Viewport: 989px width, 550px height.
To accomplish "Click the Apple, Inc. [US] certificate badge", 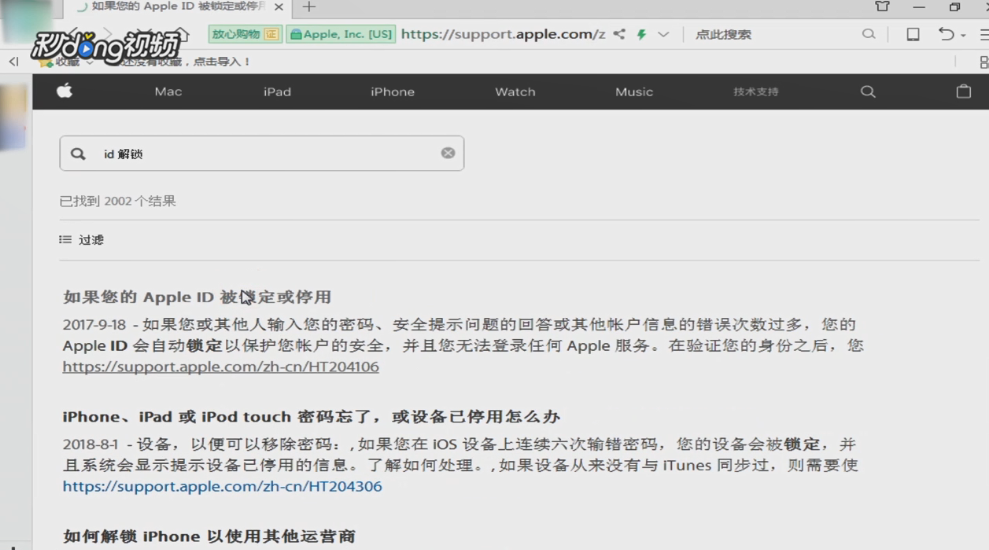I will pyautogui.click(x=341, y=34).
